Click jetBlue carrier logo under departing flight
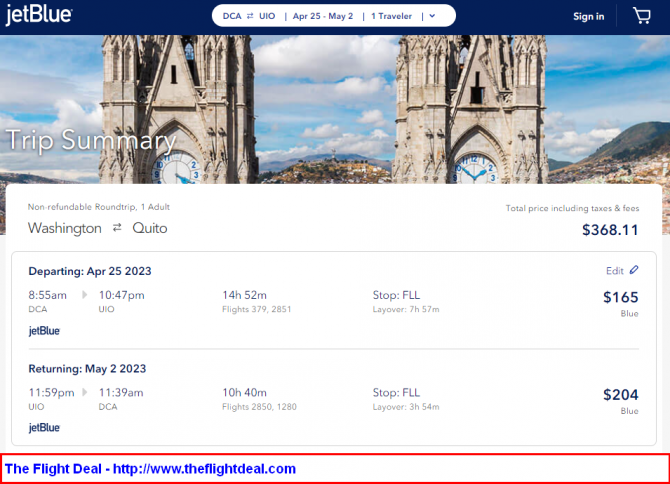Image resolution: width=670 pixels, height=484 pixels. point(44,331)
